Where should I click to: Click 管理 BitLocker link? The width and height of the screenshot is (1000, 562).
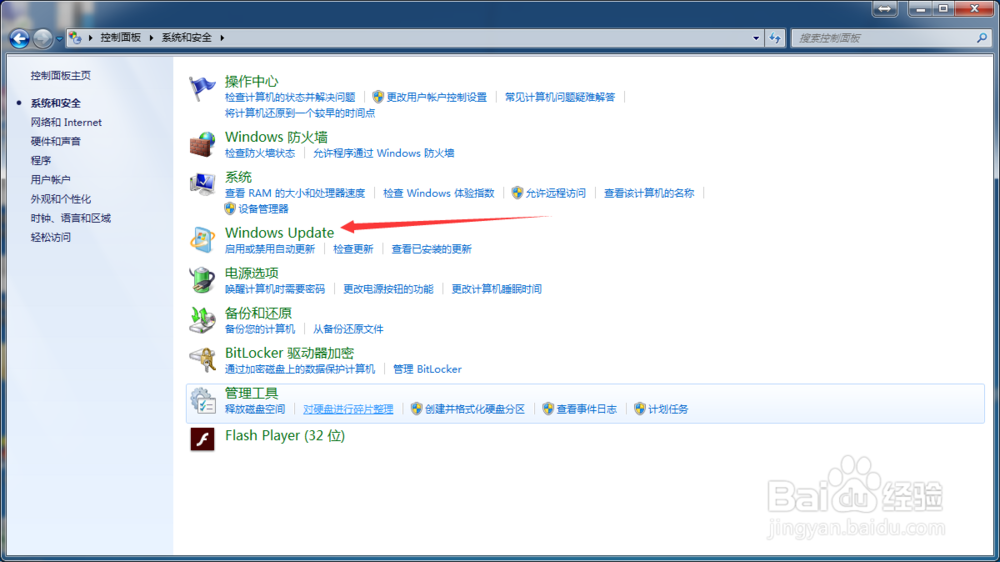click(x=427, y=369)
